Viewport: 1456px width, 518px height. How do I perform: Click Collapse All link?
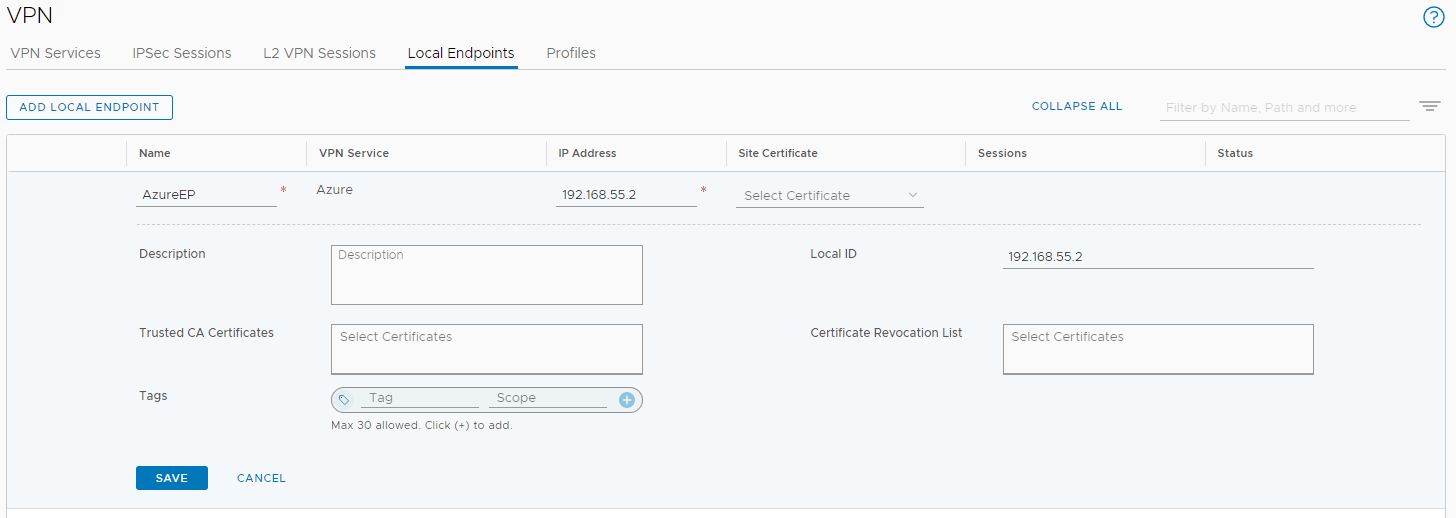point(1077,106)
